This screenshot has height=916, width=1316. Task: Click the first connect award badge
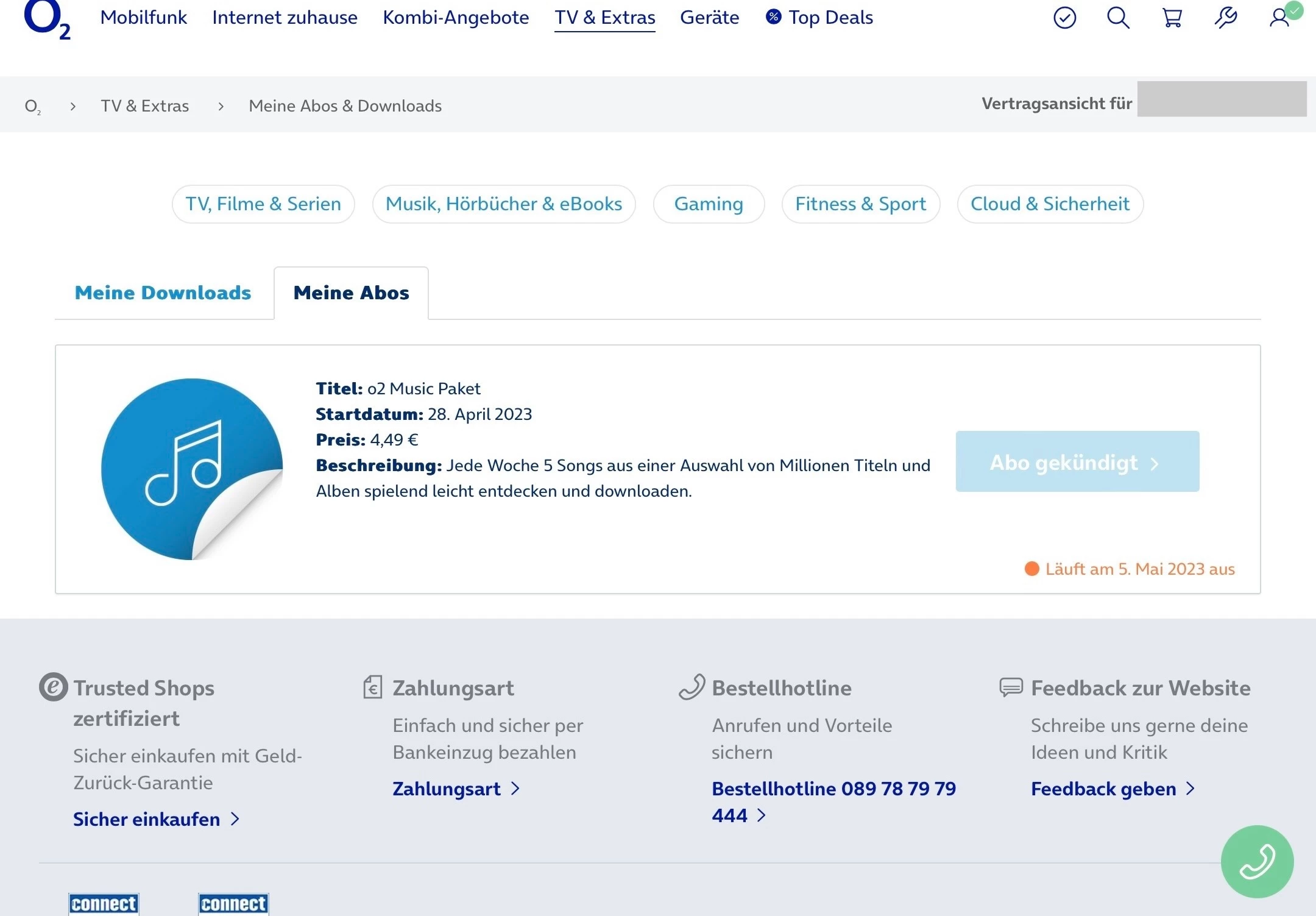point(104,903)
